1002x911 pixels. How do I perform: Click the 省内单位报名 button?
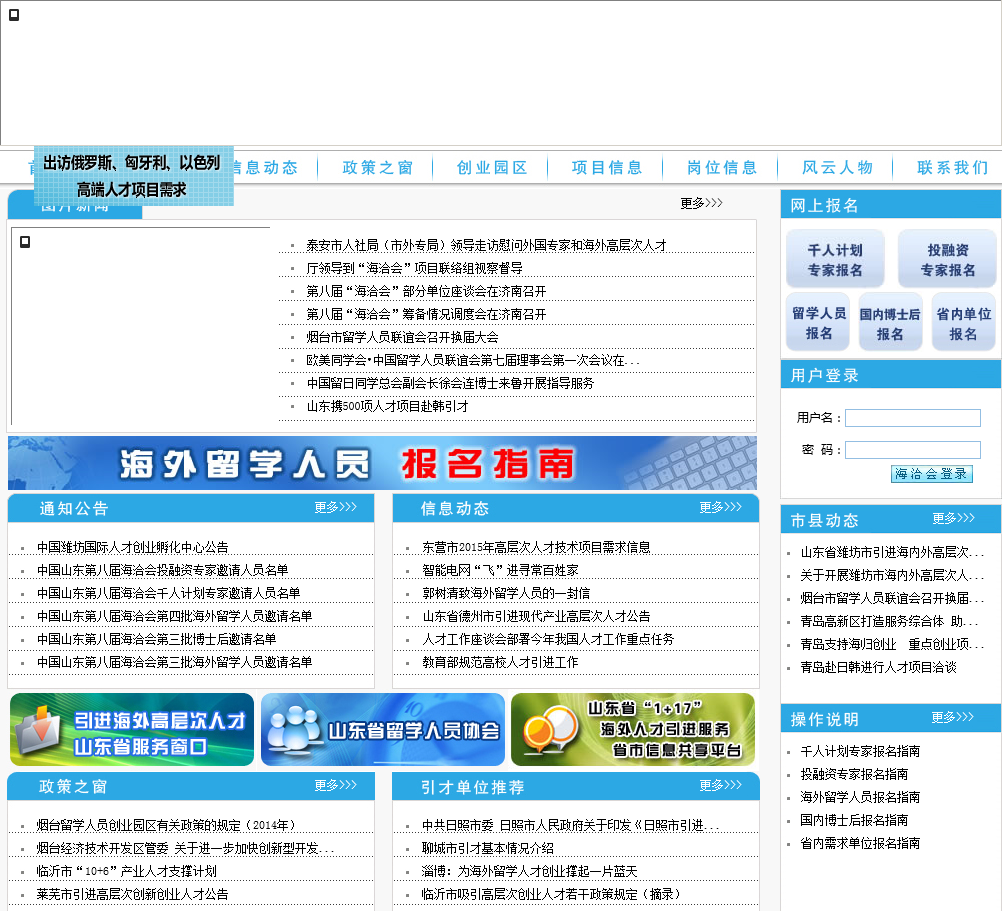(x=963, y=322)
